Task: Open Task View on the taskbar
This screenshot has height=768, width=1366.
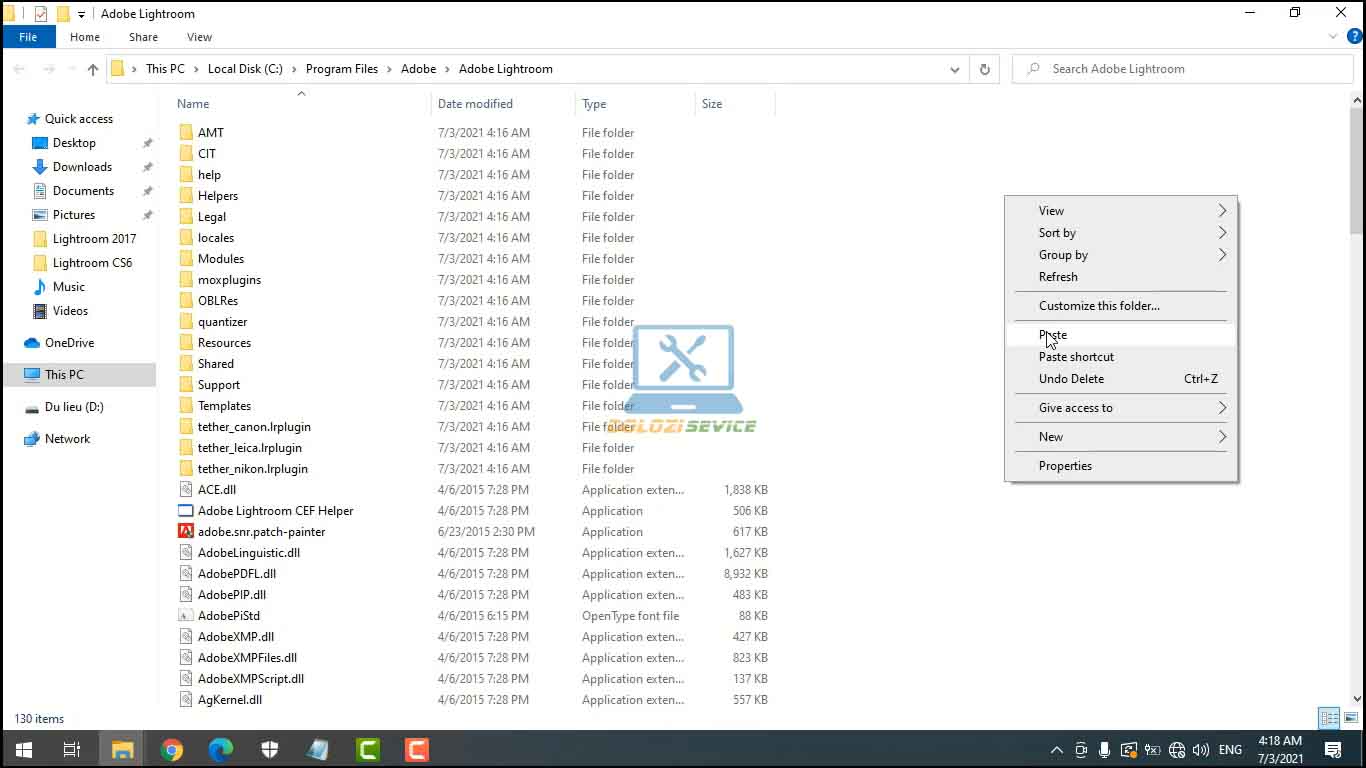Action: coord(72,749)
